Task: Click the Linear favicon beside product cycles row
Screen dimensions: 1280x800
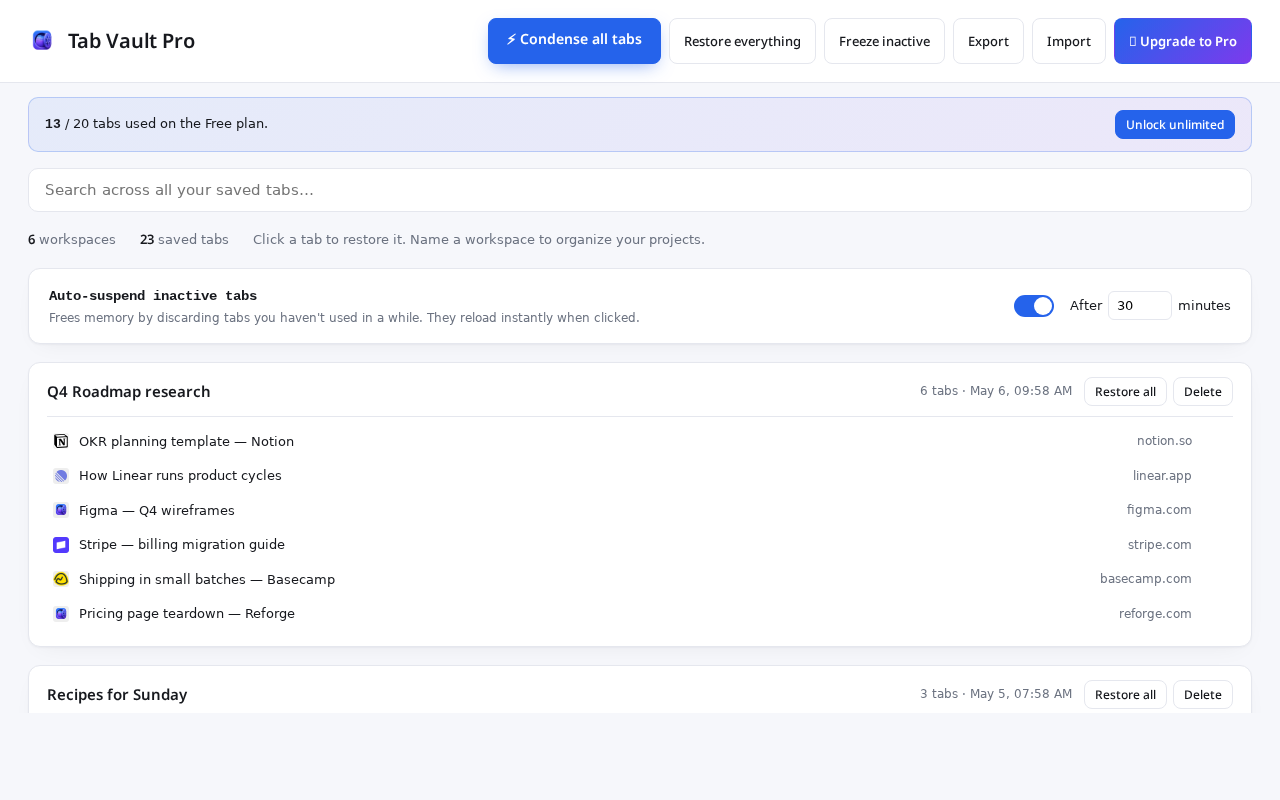Action: [x=61, y=476]
